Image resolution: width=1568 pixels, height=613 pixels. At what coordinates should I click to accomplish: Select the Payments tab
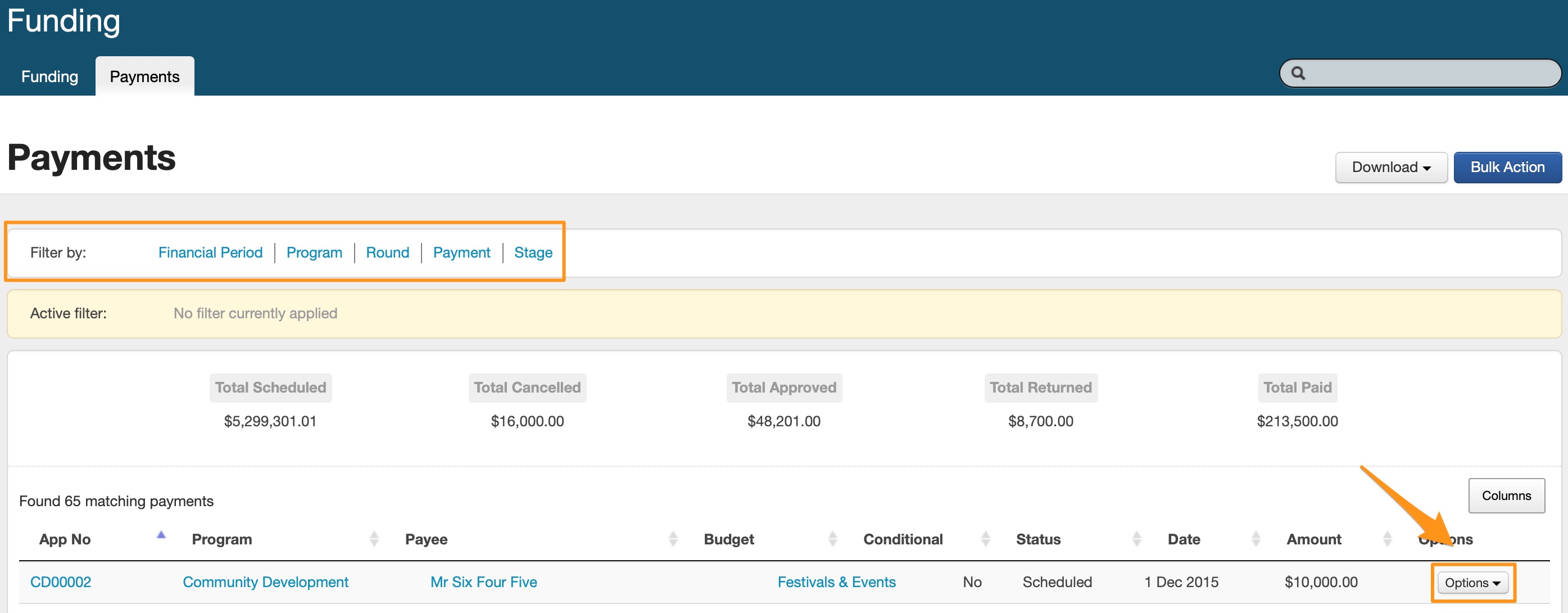click(x=144, y=77)
